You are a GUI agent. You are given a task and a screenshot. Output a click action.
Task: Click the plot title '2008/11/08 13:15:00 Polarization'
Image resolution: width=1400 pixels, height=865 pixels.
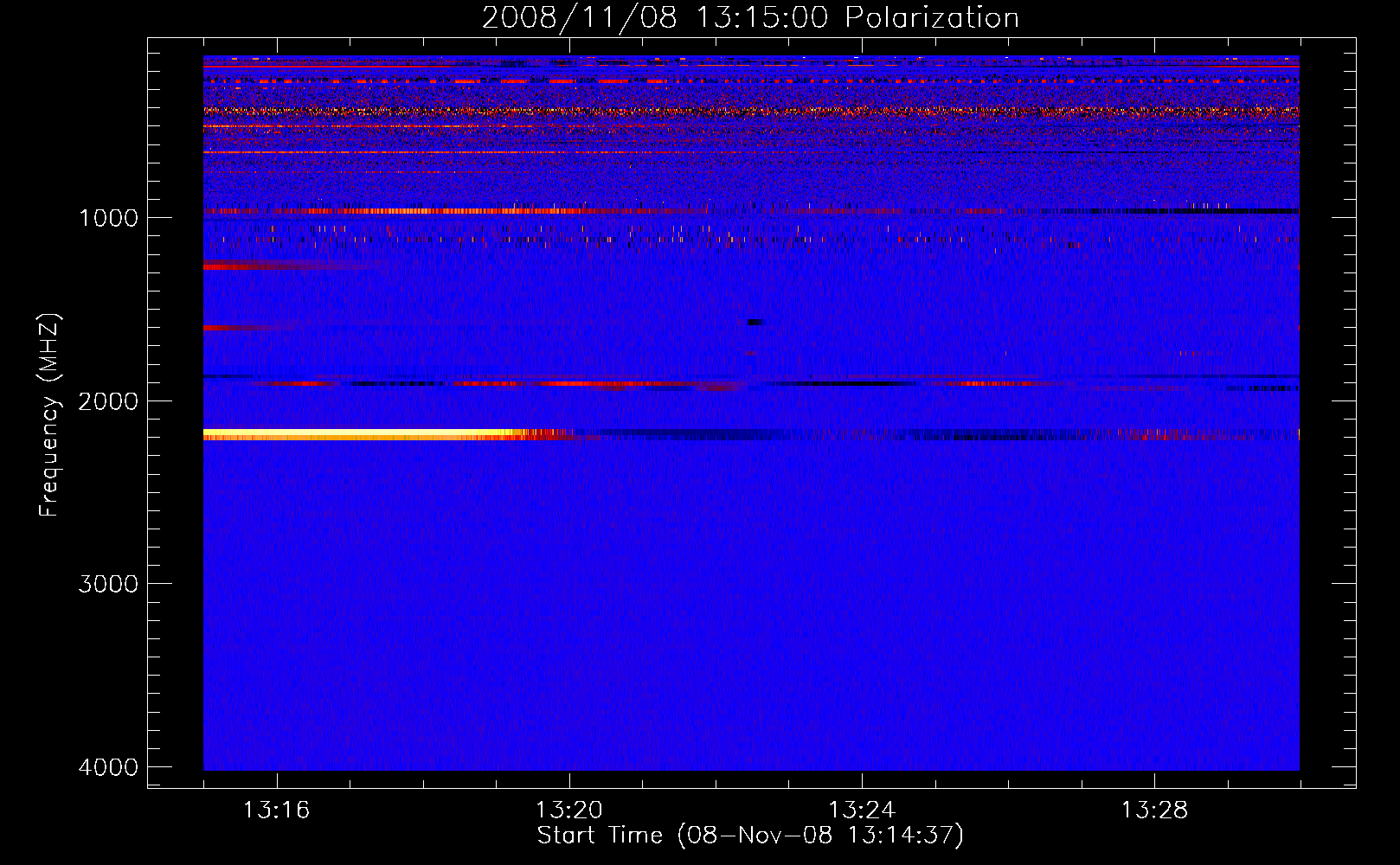(x=750, y=17)
